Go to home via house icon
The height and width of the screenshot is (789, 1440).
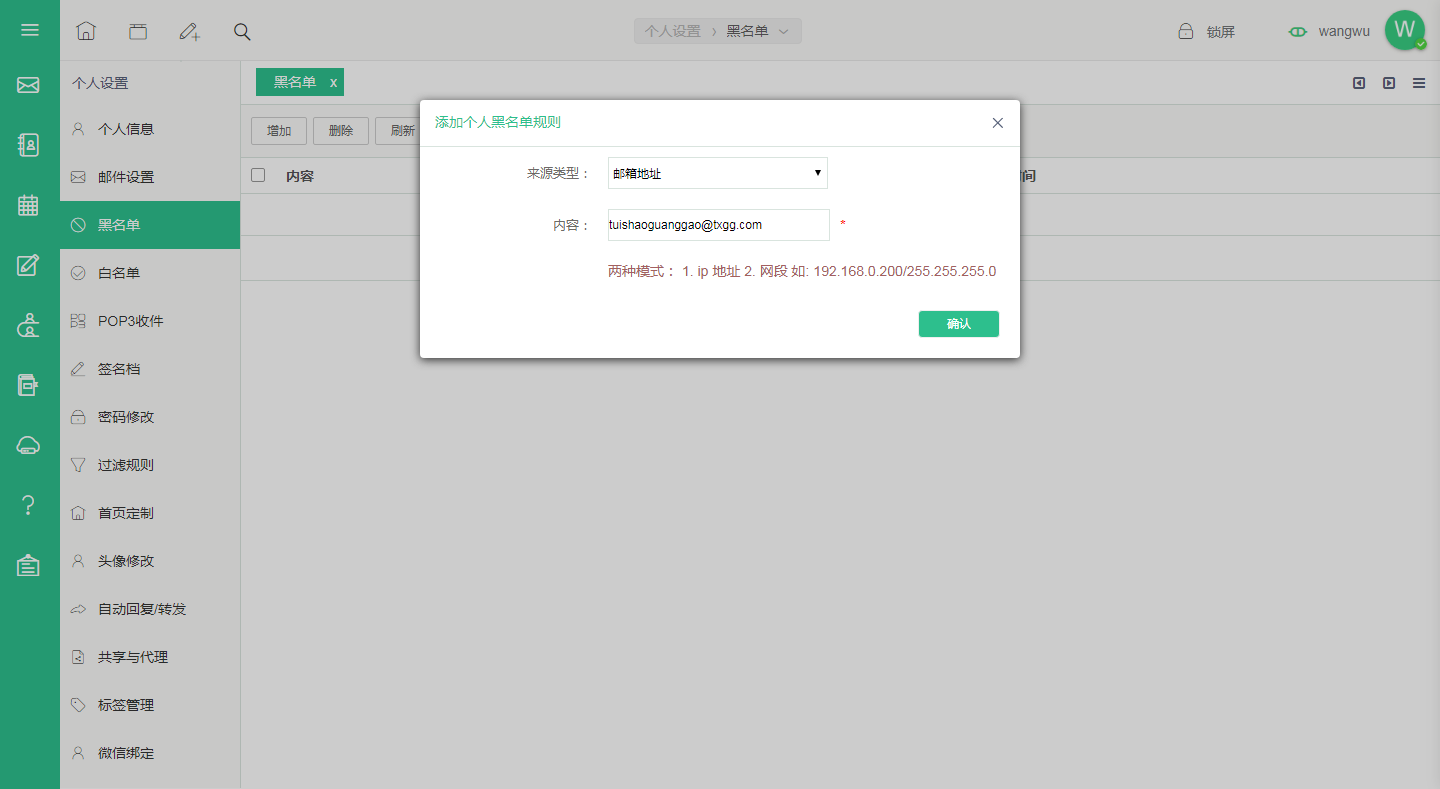tap(86, 31)
